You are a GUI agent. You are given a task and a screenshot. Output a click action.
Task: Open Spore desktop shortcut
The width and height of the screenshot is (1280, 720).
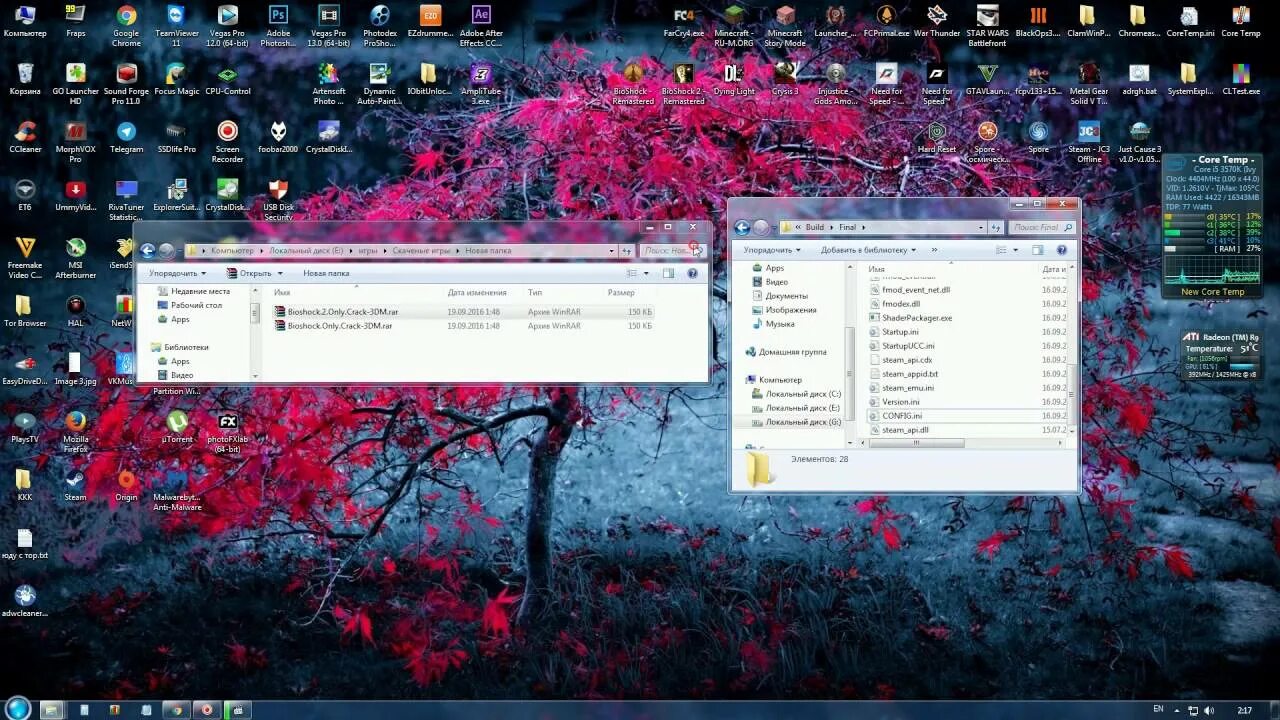coord(1038,137)
